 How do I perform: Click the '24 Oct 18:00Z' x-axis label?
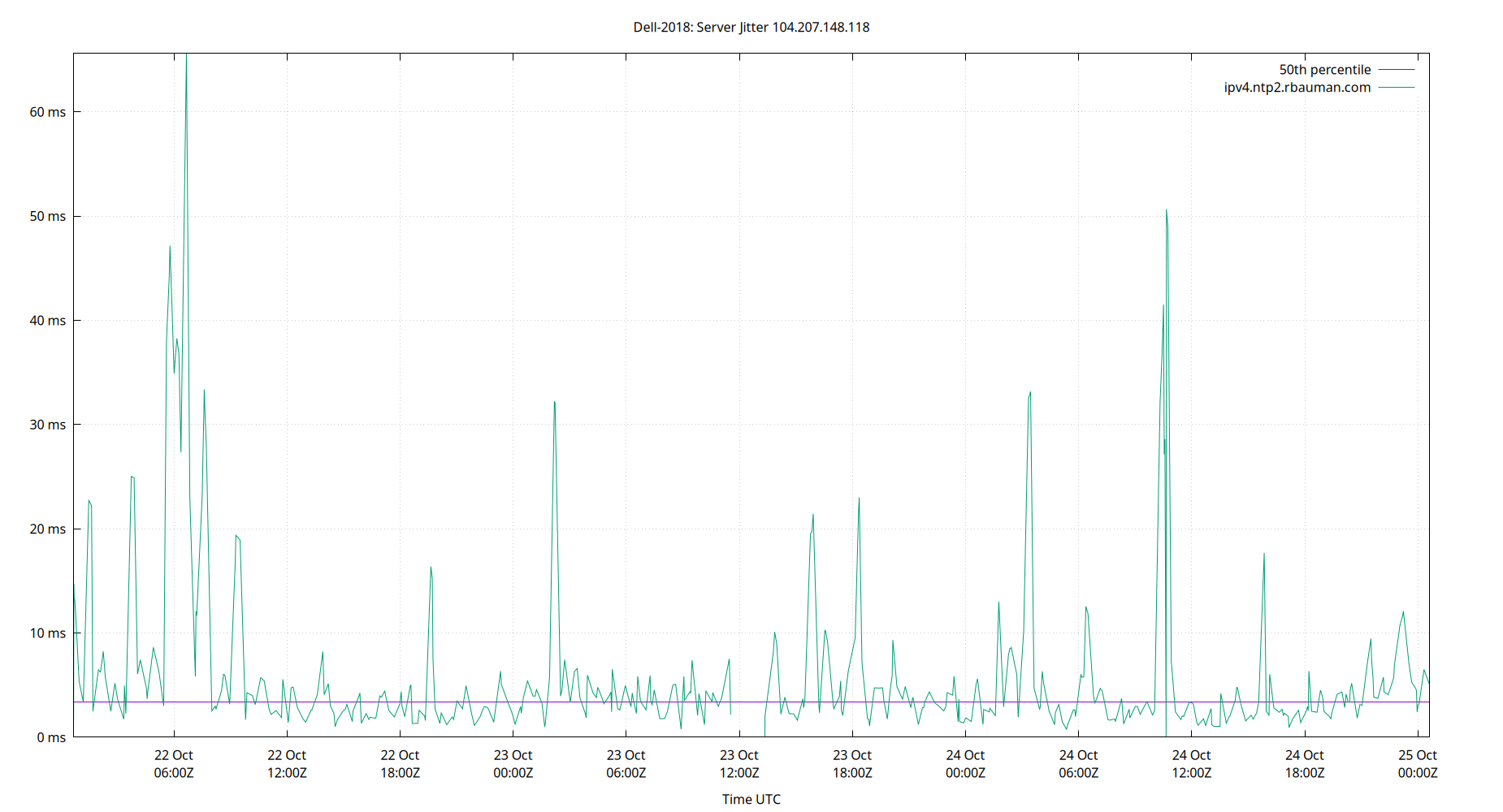point(1304,764)
